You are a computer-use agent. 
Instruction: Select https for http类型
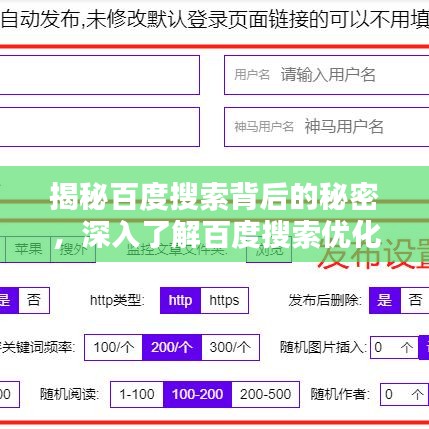click(x=224, y=300)
